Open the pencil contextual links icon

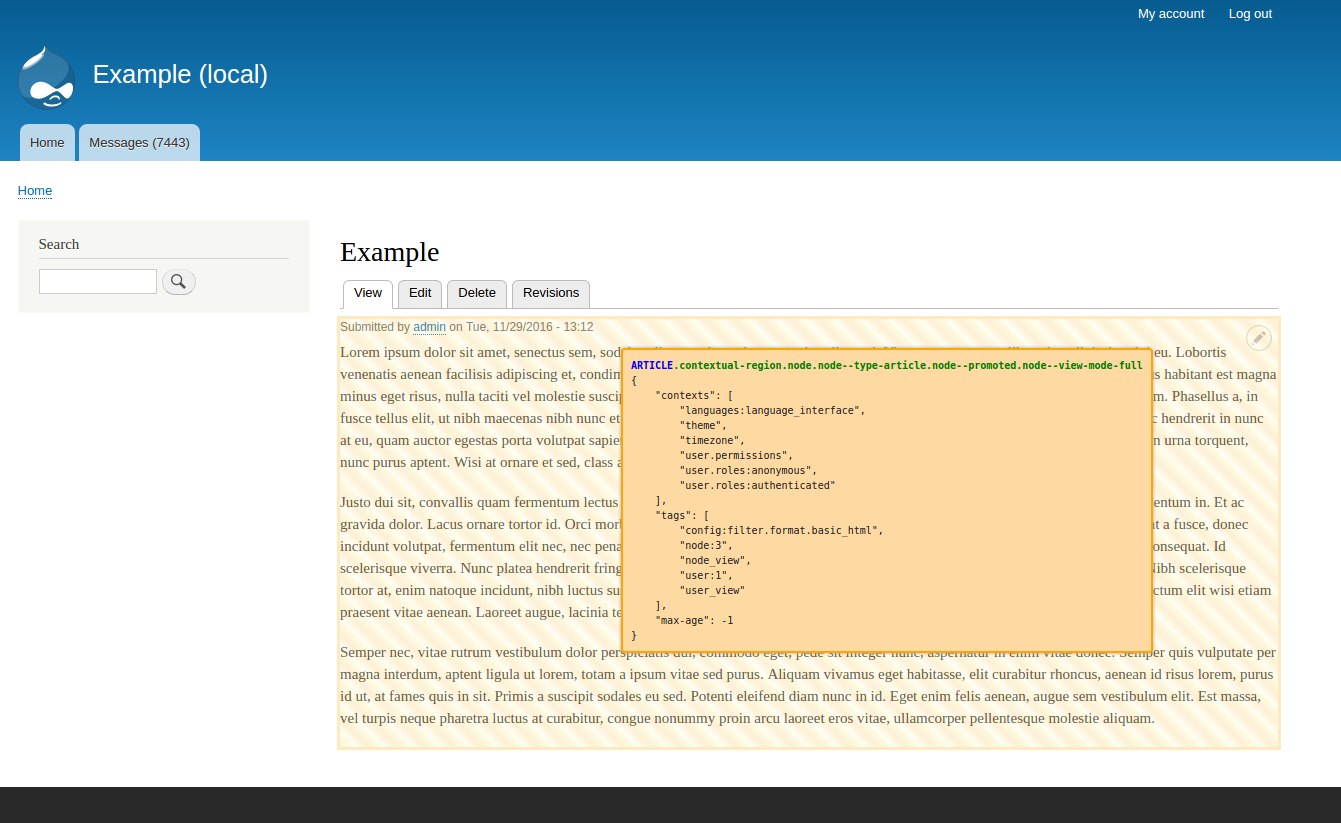coord(1259,338)
